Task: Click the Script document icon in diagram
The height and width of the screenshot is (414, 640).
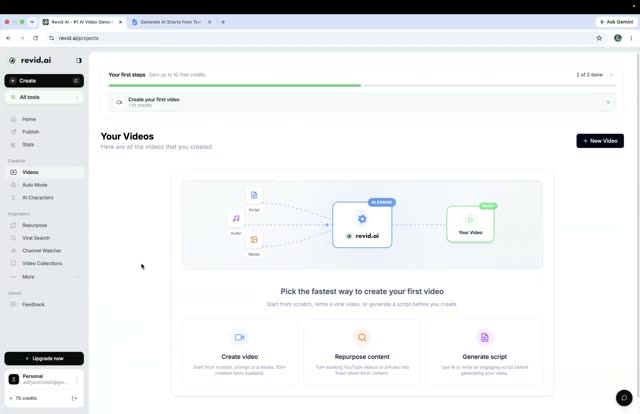Action: tap(254, 195)
